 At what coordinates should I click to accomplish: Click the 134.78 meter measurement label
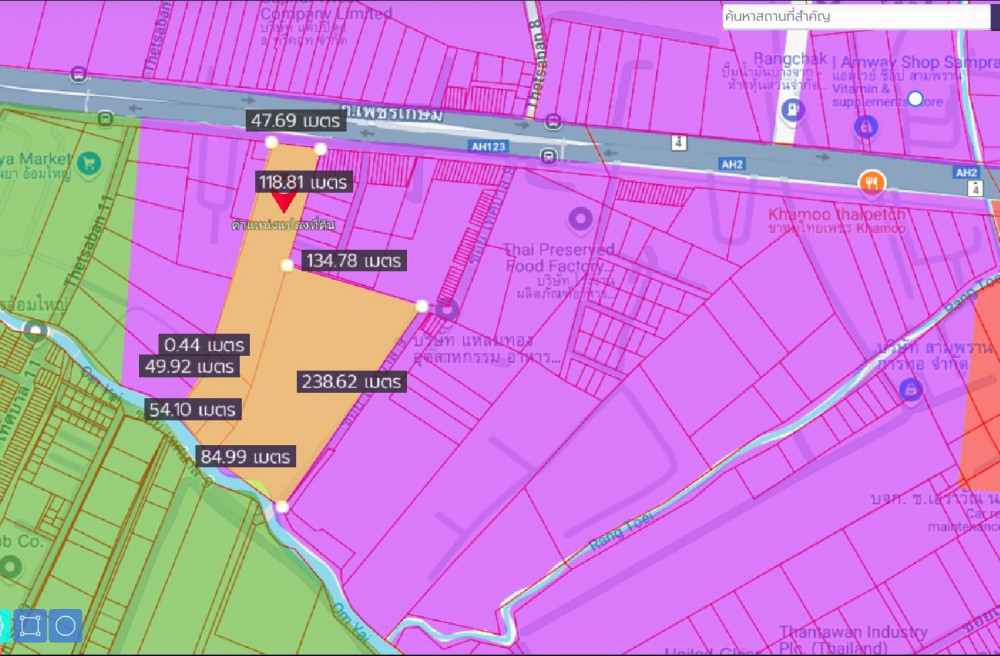(x=353, y=261)
